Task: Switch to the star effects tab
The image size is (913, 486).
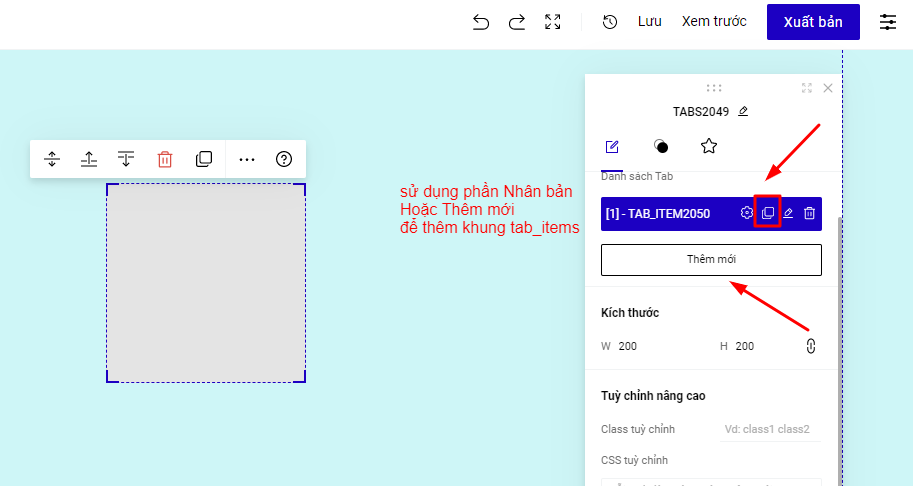Action: point(709,147)
